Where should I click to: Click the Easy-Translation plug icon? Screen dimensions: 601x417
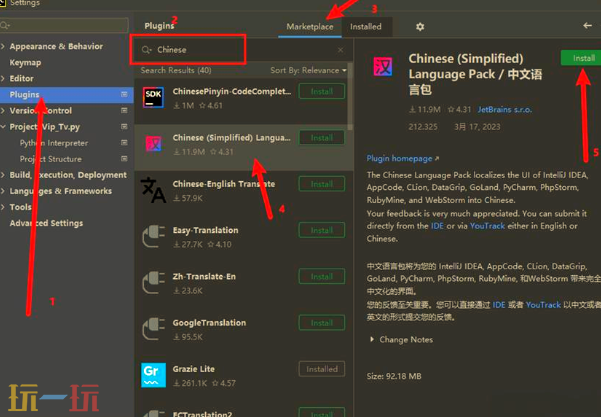(x=153, y=236)
